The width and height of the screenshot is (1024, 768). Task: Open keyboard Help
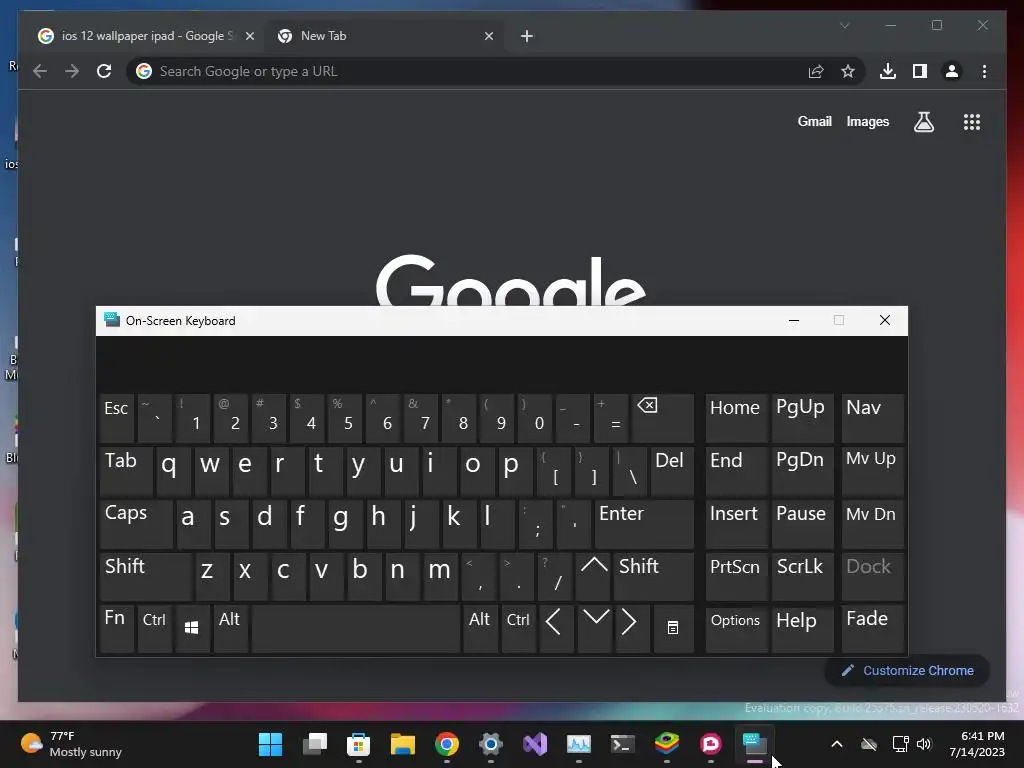click(802, 628)
